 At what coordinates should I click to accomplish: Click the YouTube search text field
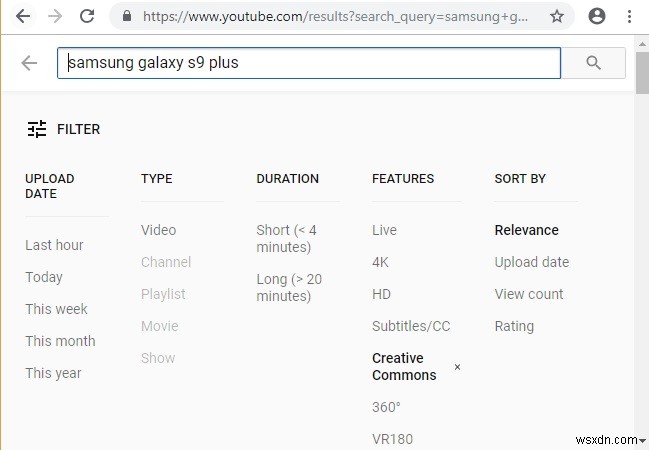pyautogui.click(x=309, y=63)
